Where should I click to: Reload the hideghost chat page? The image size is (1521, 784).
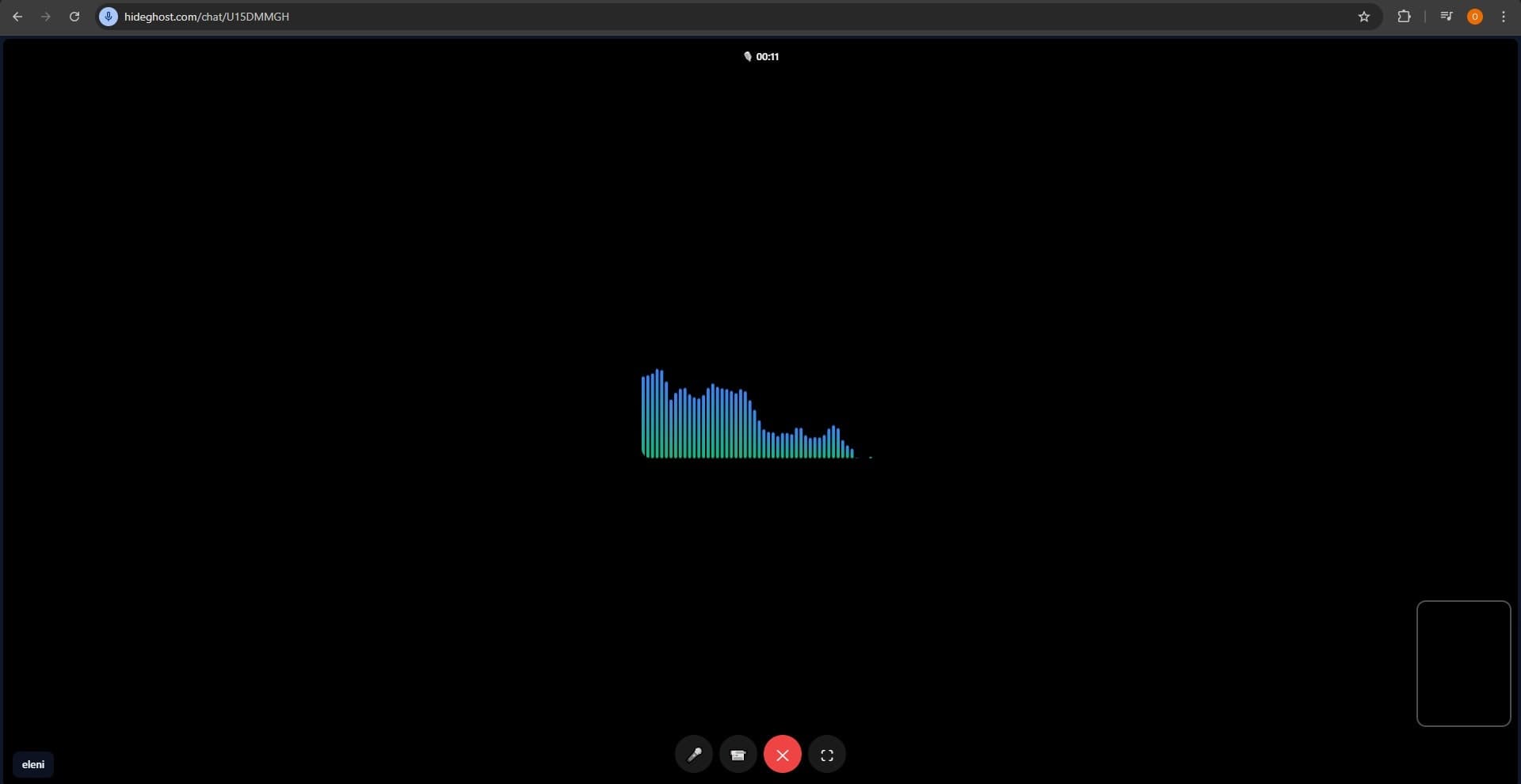pyautogui.click(x=74, y=16)
